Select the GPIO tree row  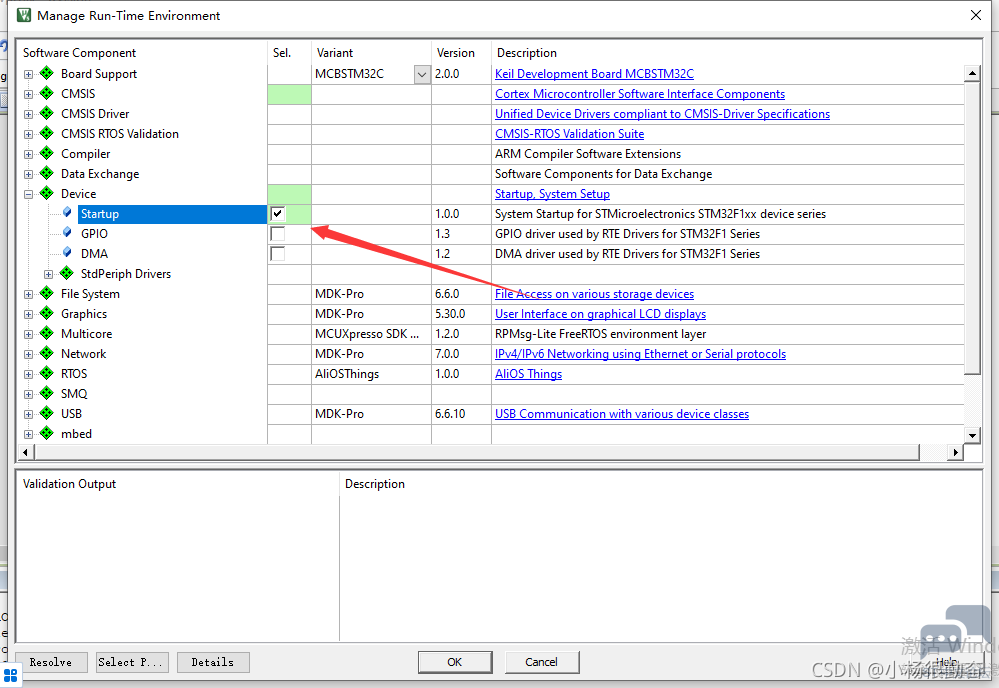click(94, 234)
